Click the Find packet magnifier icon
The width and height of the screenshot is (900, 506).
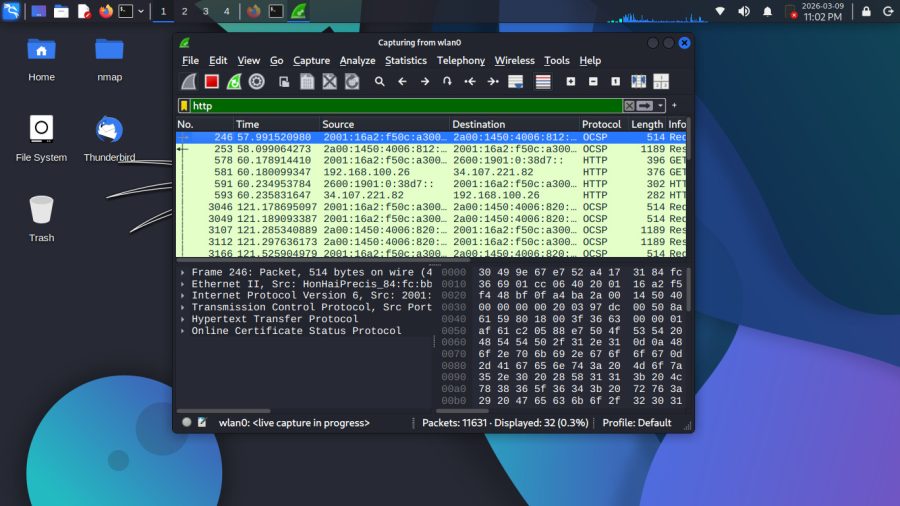pyautogui.click(x=380, y=82)
